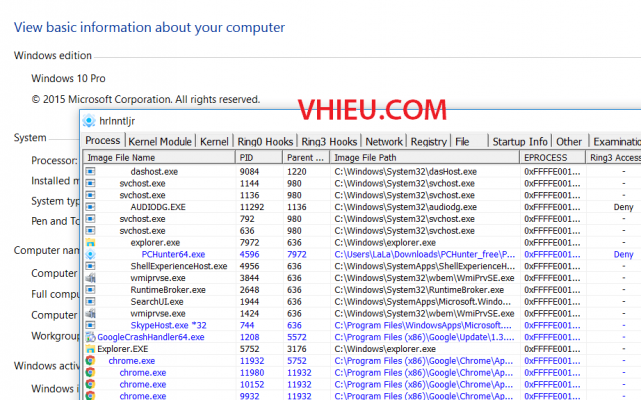Click the folder icon beside explorer.exe PID 7972
The image size is (641, 400).
point(90,243)
